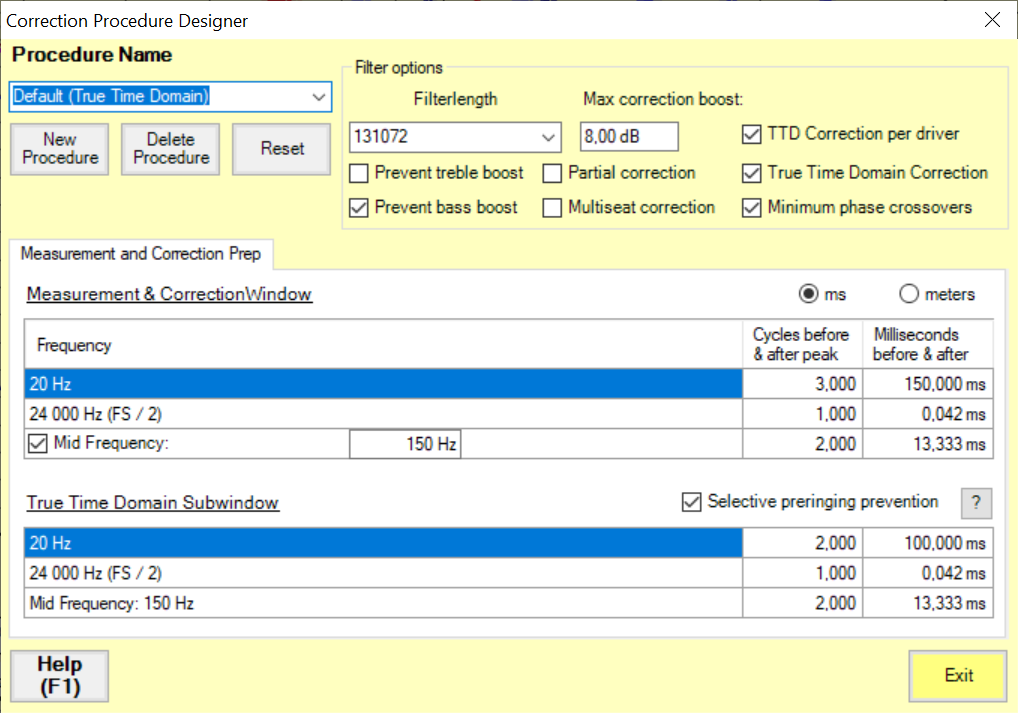The width and height of the screenshot is (1018, 713).
Task: Click the 100,000 ms subwindow cell
Action: pyautogui.click(x=928, y=543)
